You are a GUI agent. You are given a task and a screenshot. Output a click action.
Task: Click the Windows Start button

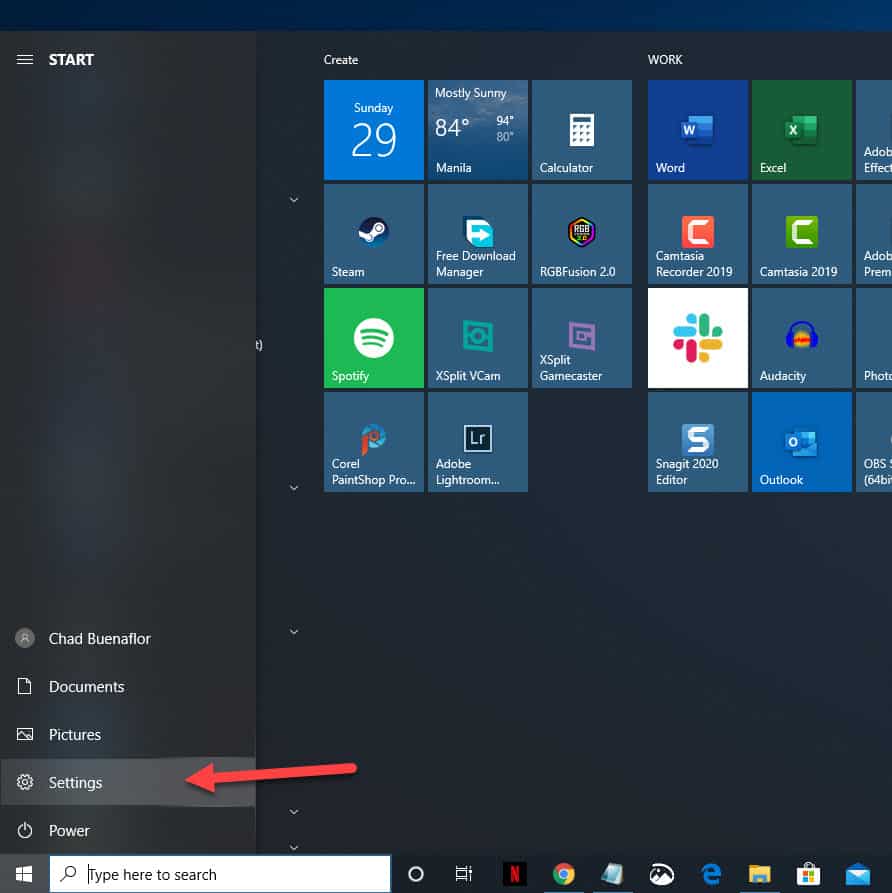tap(24, 874)
